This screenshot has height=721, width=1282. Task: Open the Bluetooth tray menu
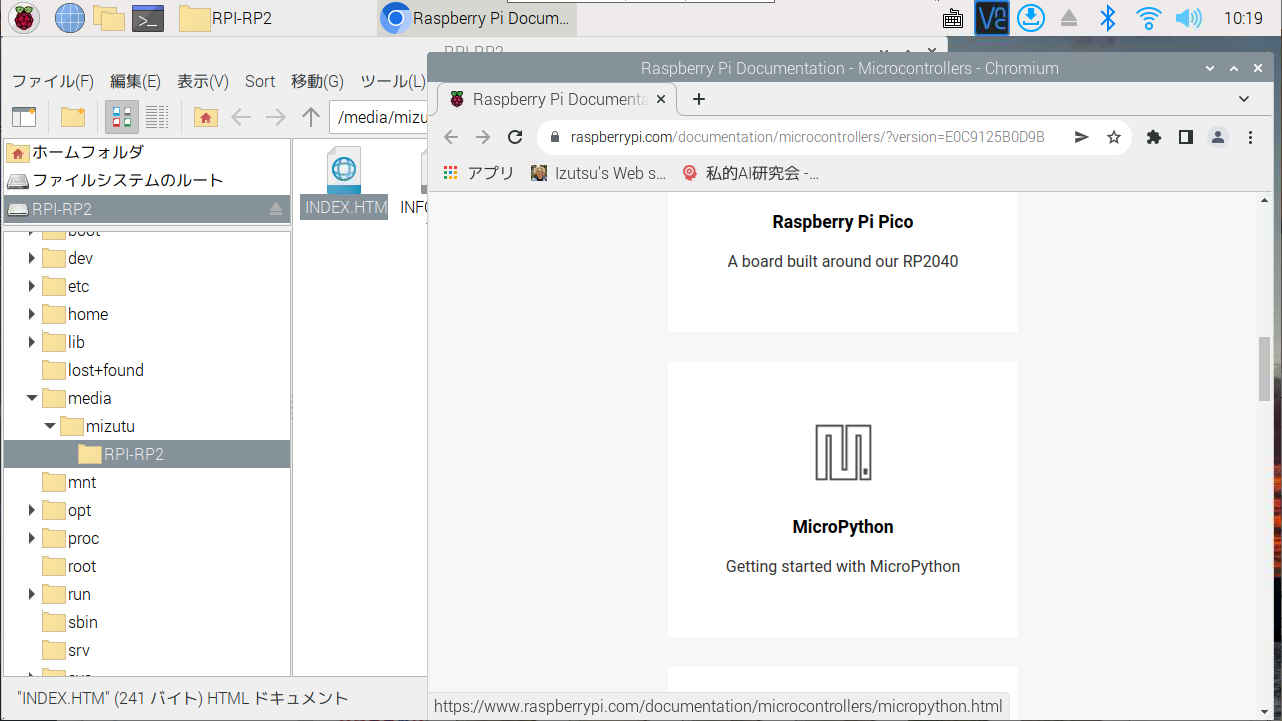1107,17
